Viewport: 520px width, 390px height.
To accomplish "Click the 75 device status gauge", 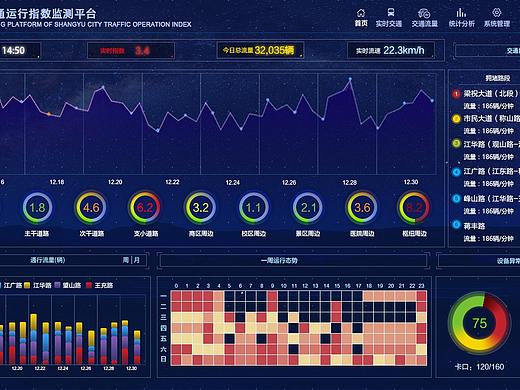I will pyautogui.click(x=479, y=323).
